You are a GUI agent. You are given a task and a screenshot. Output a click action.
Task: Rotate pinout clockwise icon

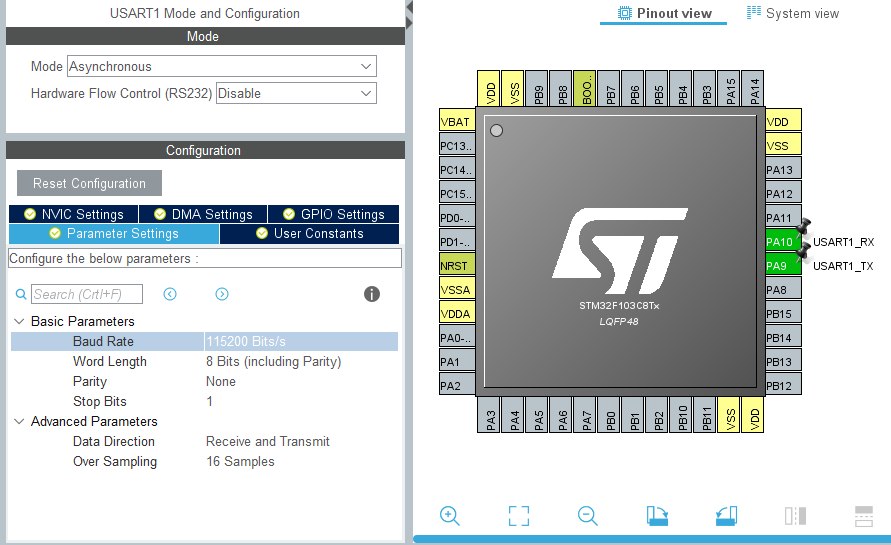[657, 515]
